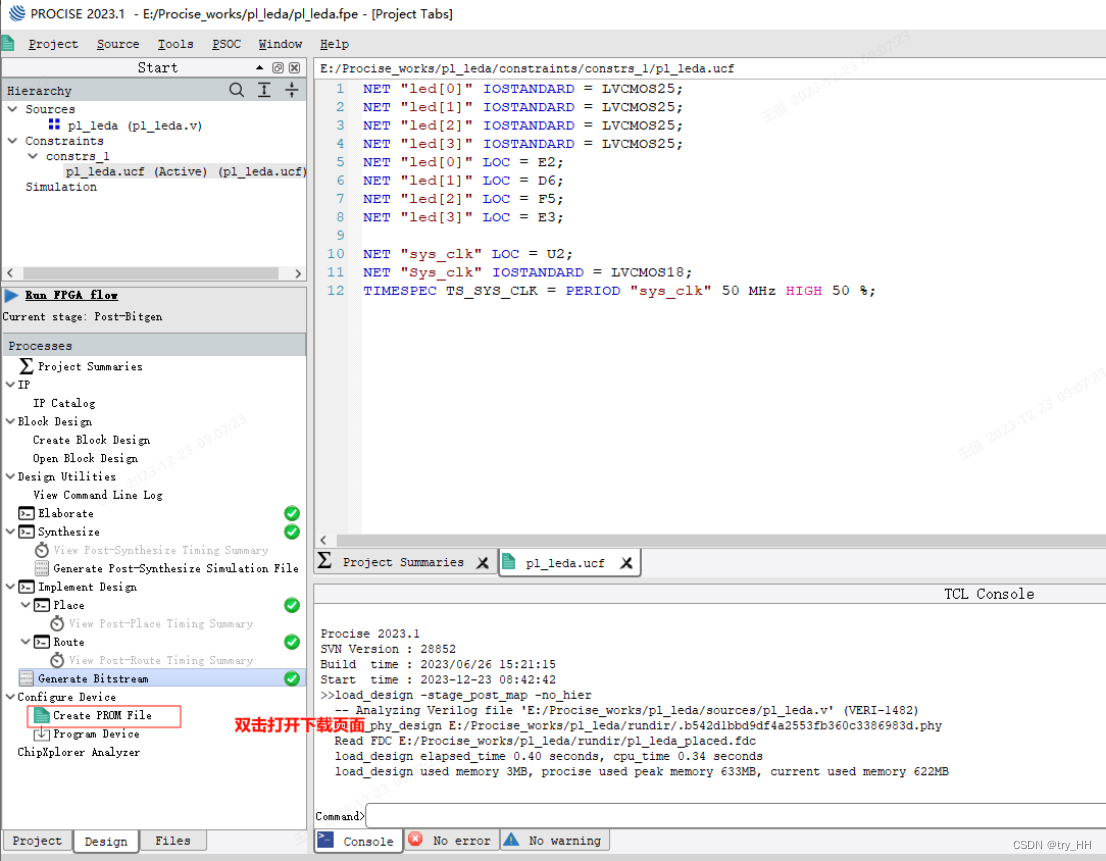
Task: Open the PSOC menu
Action: (x=226, y=44)
